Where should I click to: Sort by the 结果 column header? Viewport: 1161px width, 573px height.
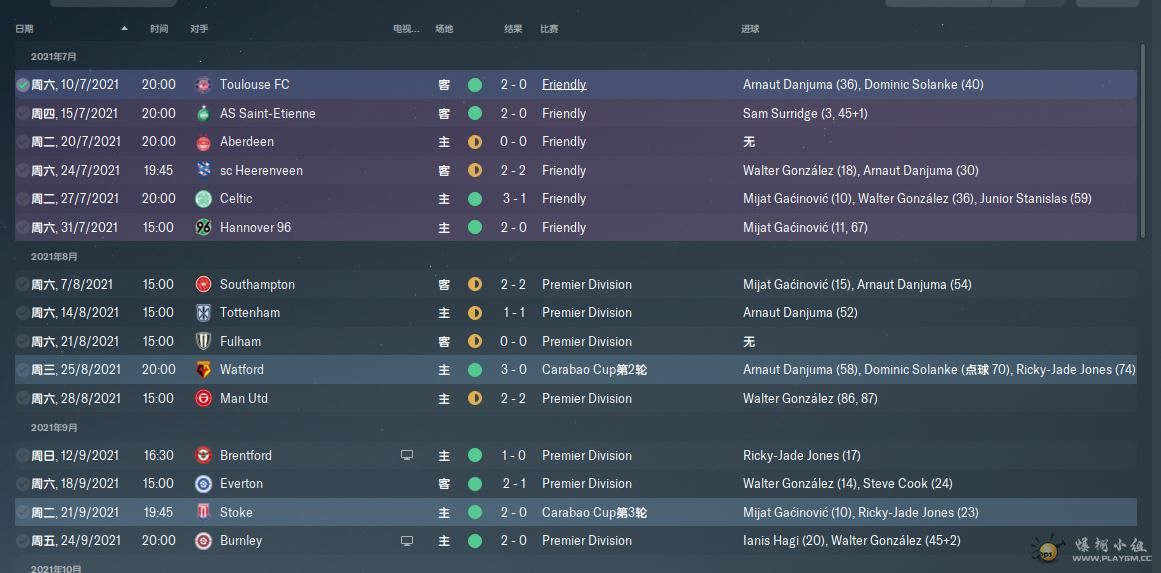(513, 29)
